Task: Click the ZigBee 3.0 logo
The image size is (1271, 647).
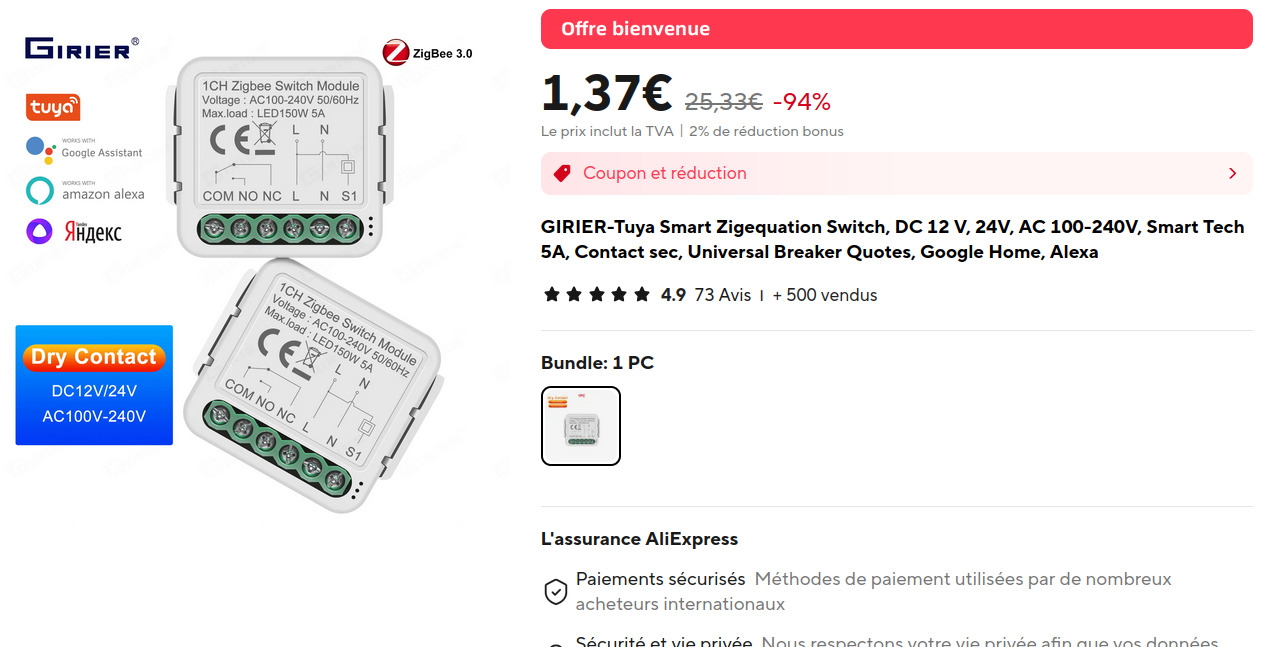Action: pos(428,54)
